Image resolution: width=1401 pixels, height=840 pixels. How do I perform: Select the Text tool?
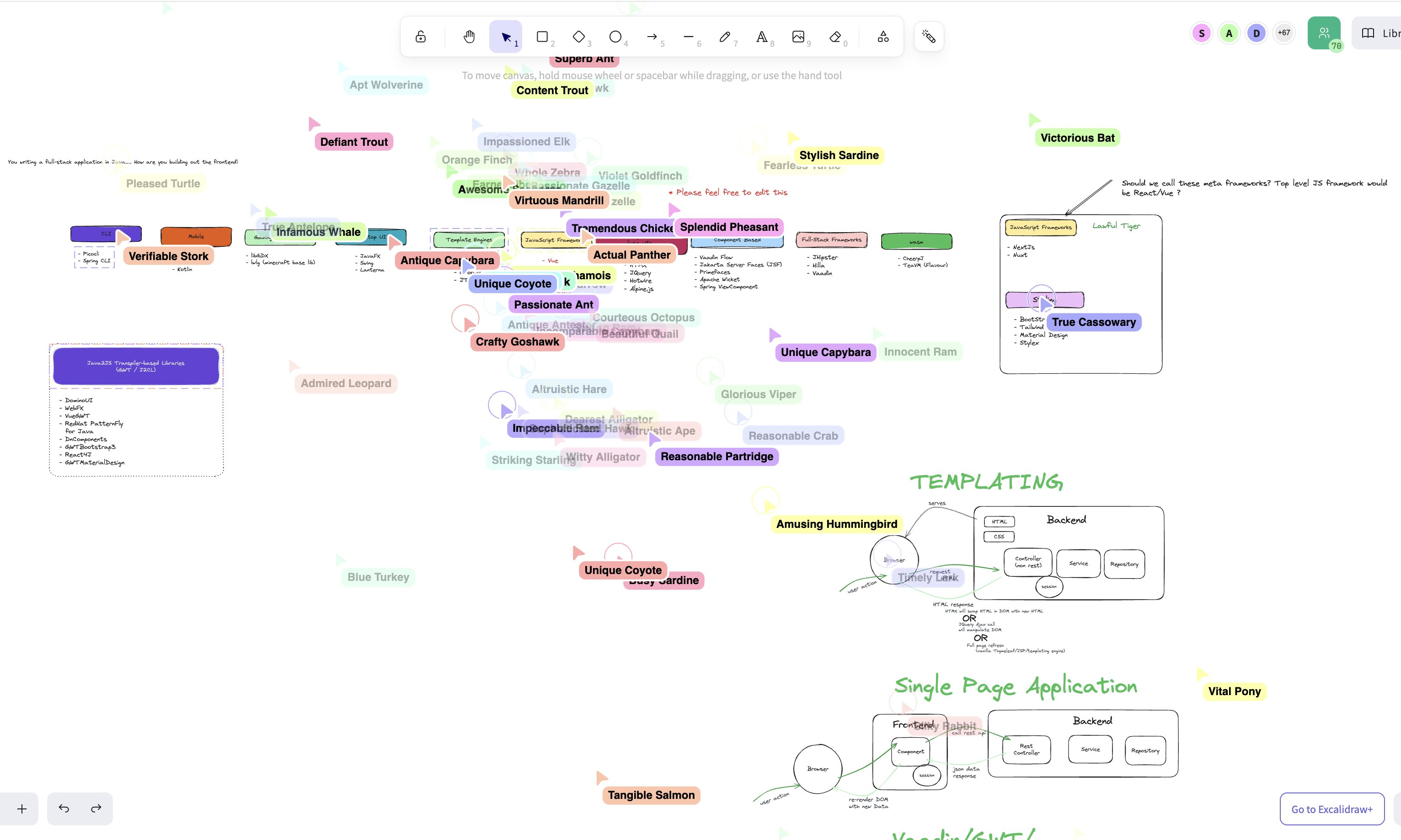click(x=762, y=37)
